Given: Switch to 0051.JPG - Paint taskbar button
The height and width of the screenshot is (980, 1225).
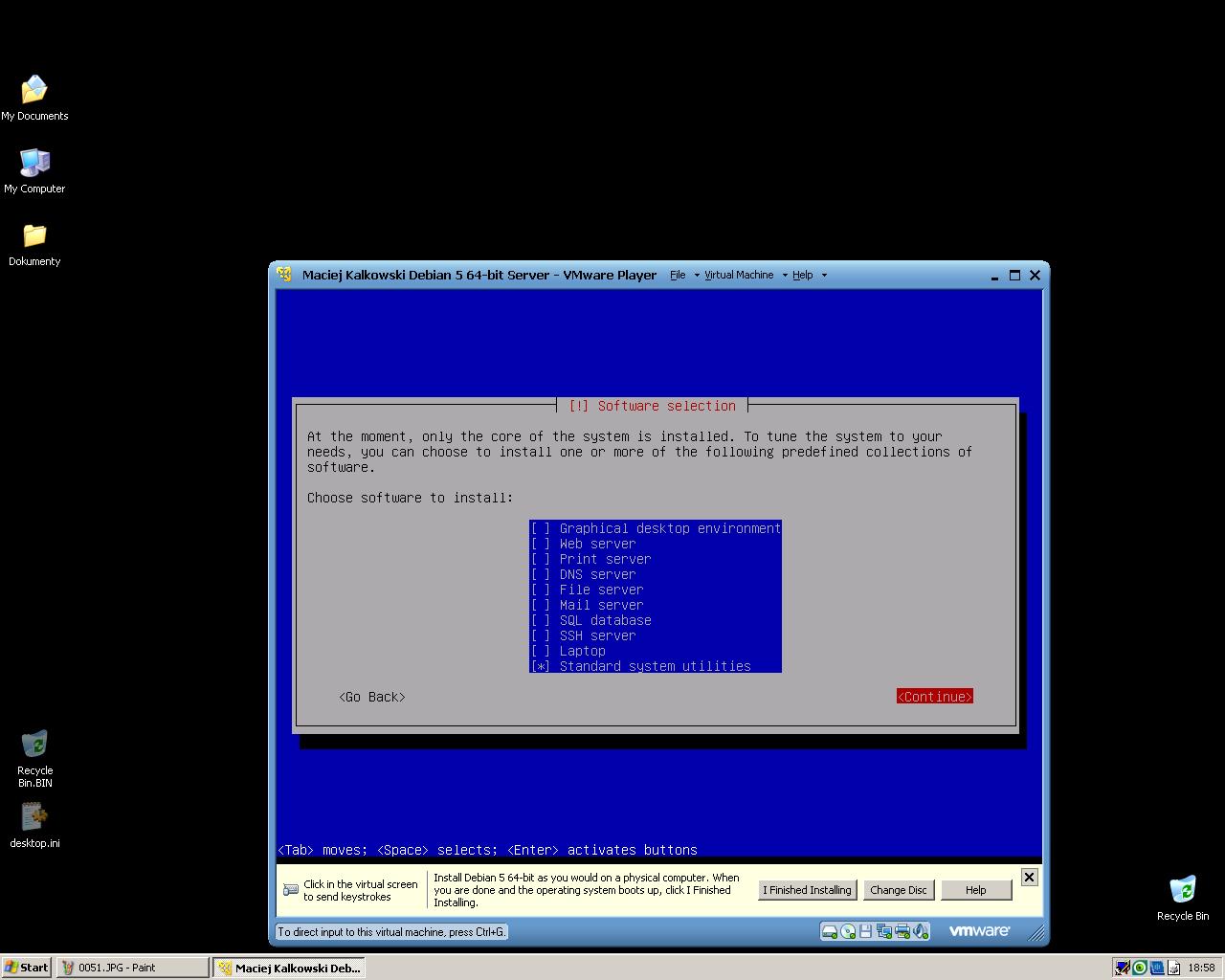Looking at the screenshot, I should pos(132,968).
